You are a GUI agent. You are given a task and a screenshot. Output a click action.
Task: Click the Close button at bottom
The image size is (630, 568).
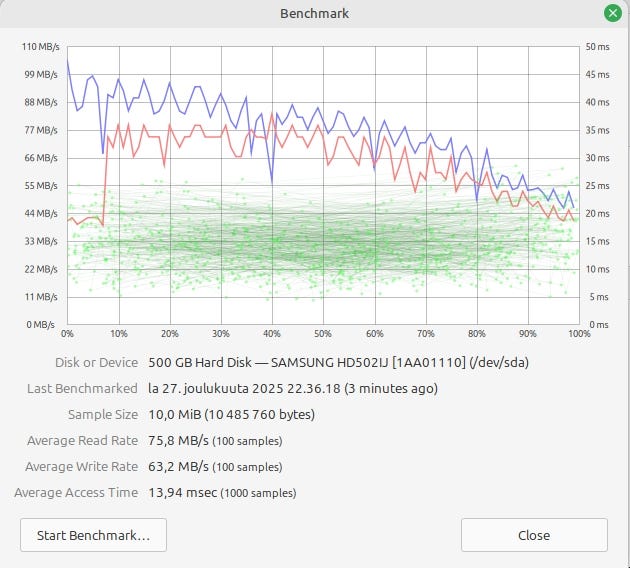[x=534, y=535]
